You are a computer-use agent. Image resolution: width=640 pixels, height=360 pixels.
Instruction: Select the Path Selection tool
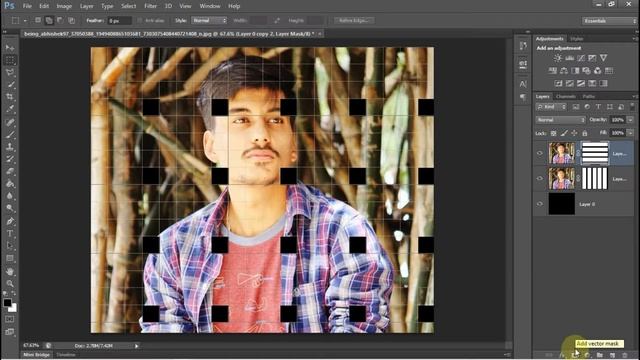pyautogui.click(x=10, y=246)
